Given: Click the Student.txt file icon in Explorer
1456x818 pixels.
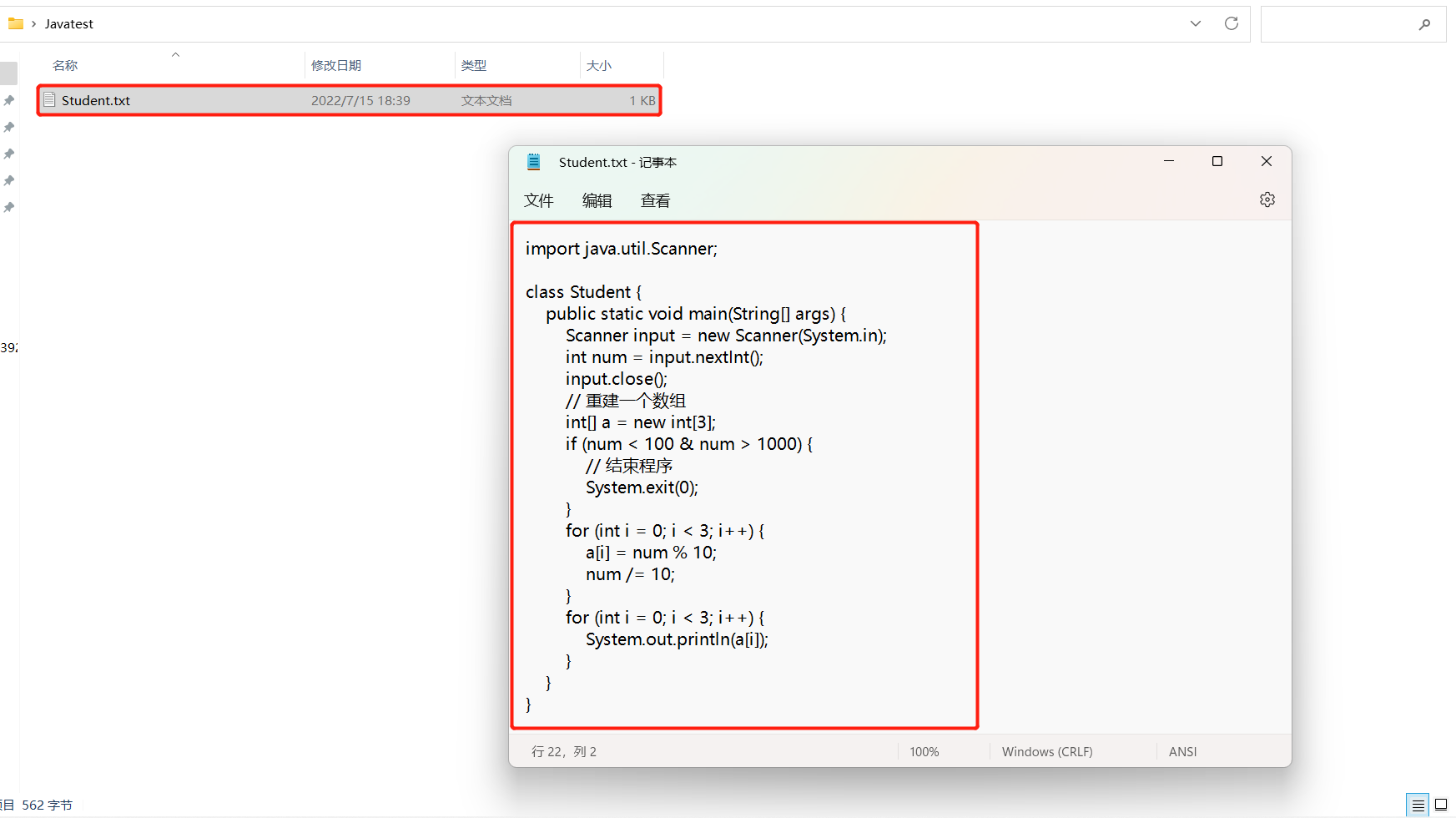Looking at the screenshot, I should (x=49, y=100).
